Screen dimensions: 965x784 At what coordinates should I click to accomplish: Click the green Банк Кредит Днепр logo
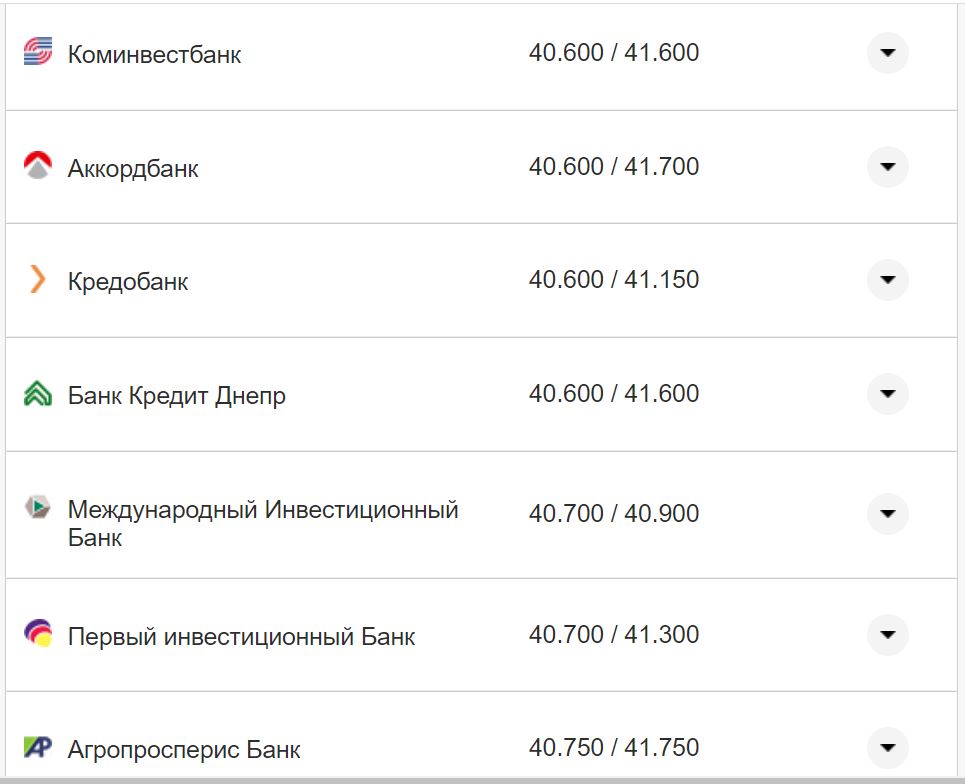click(x=38, y=394)
